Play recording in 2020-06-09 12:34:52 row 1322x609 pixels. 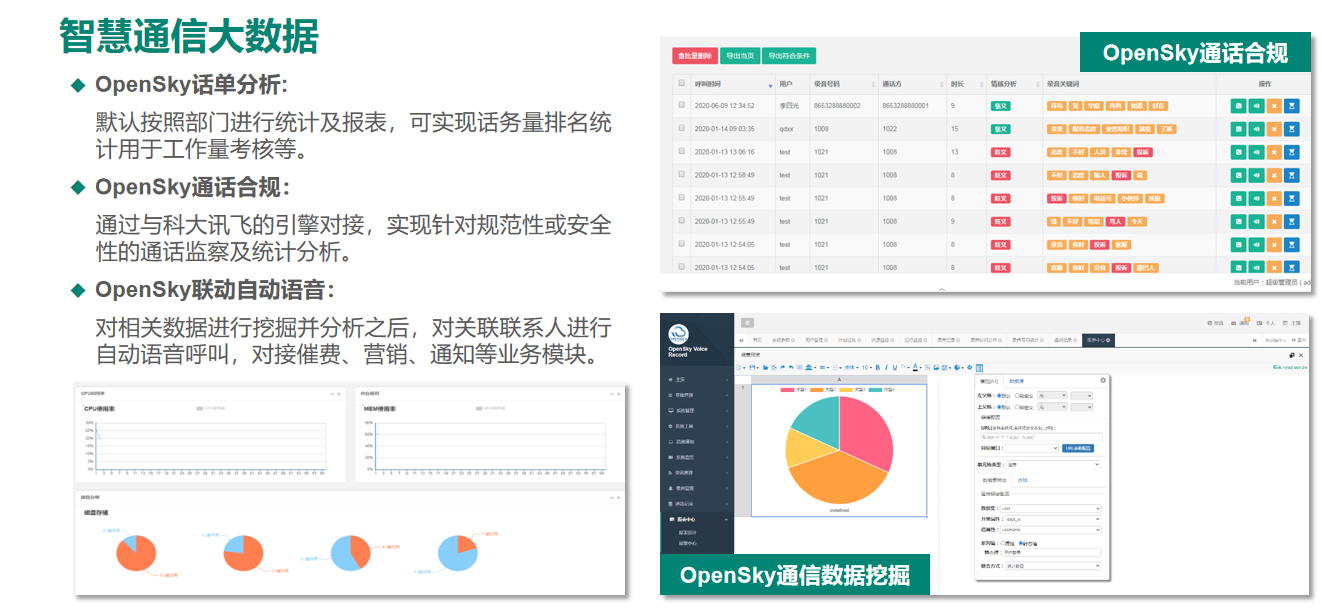click(1256, 106)
